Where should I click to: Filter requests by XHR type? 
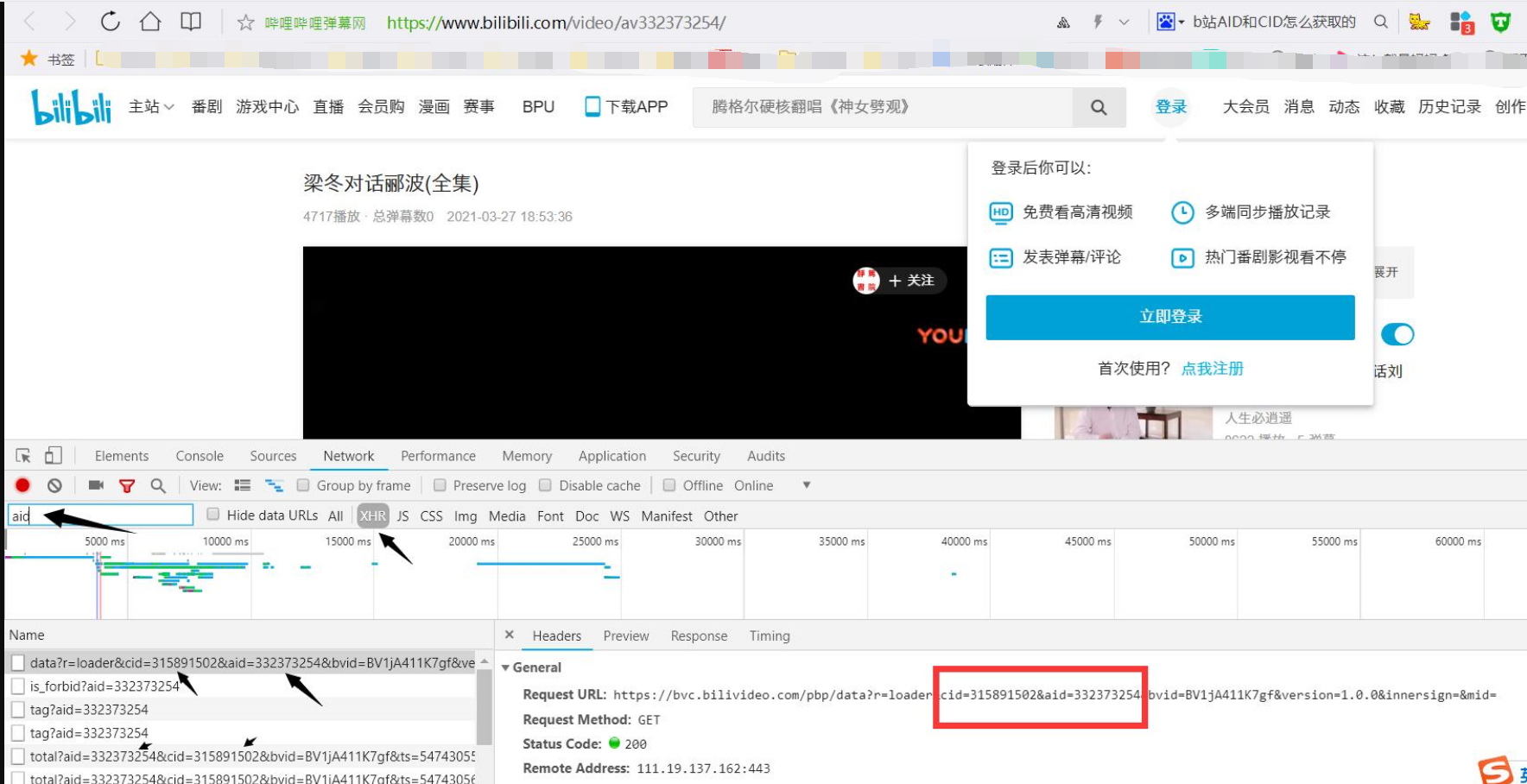(373, 515)
